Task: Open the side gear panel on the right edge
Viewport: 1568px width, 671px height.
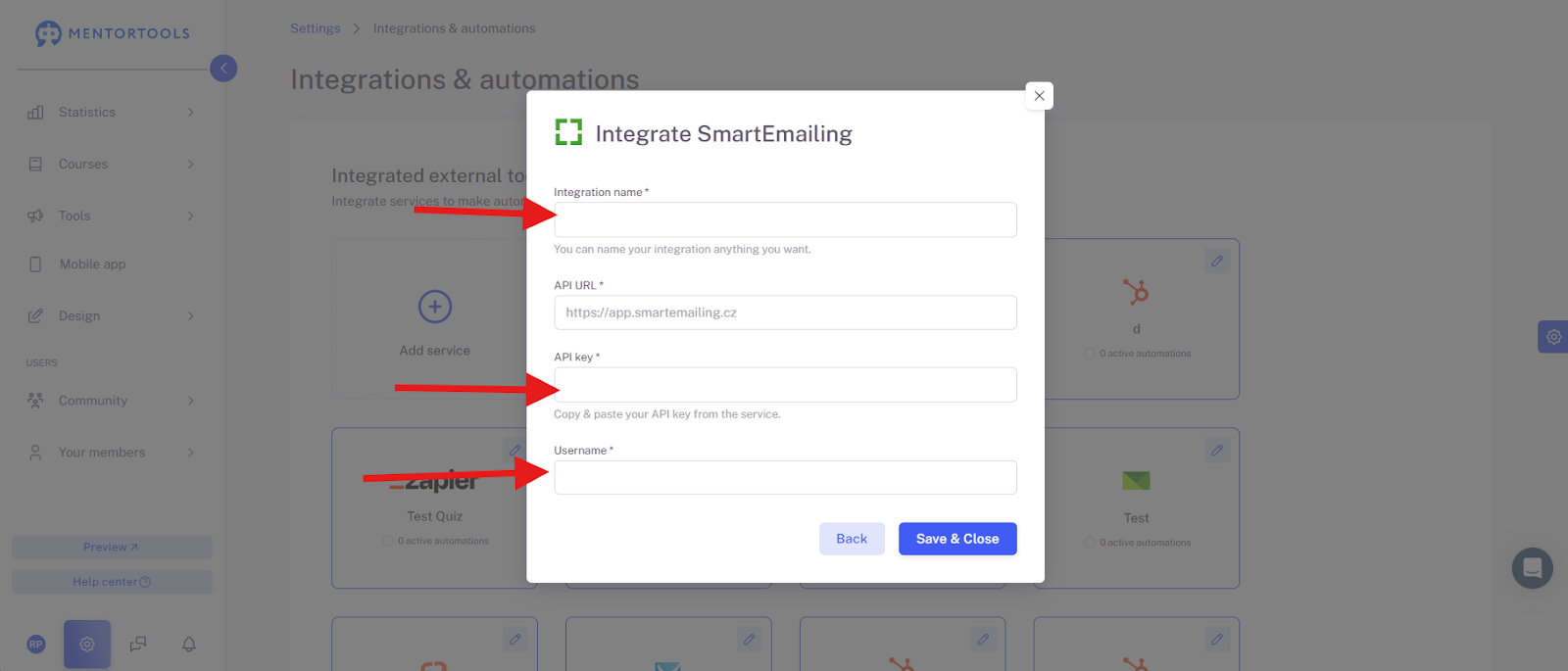Action: click(1553, 337)
